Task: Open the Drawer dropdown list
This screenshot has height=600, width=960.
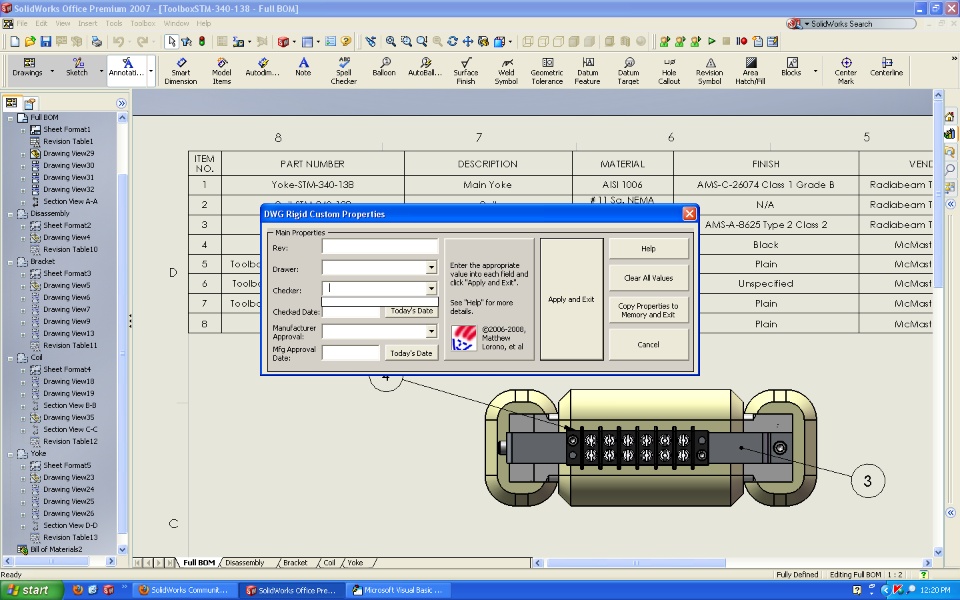Action: pyautogui.click(x=431, y=268)
